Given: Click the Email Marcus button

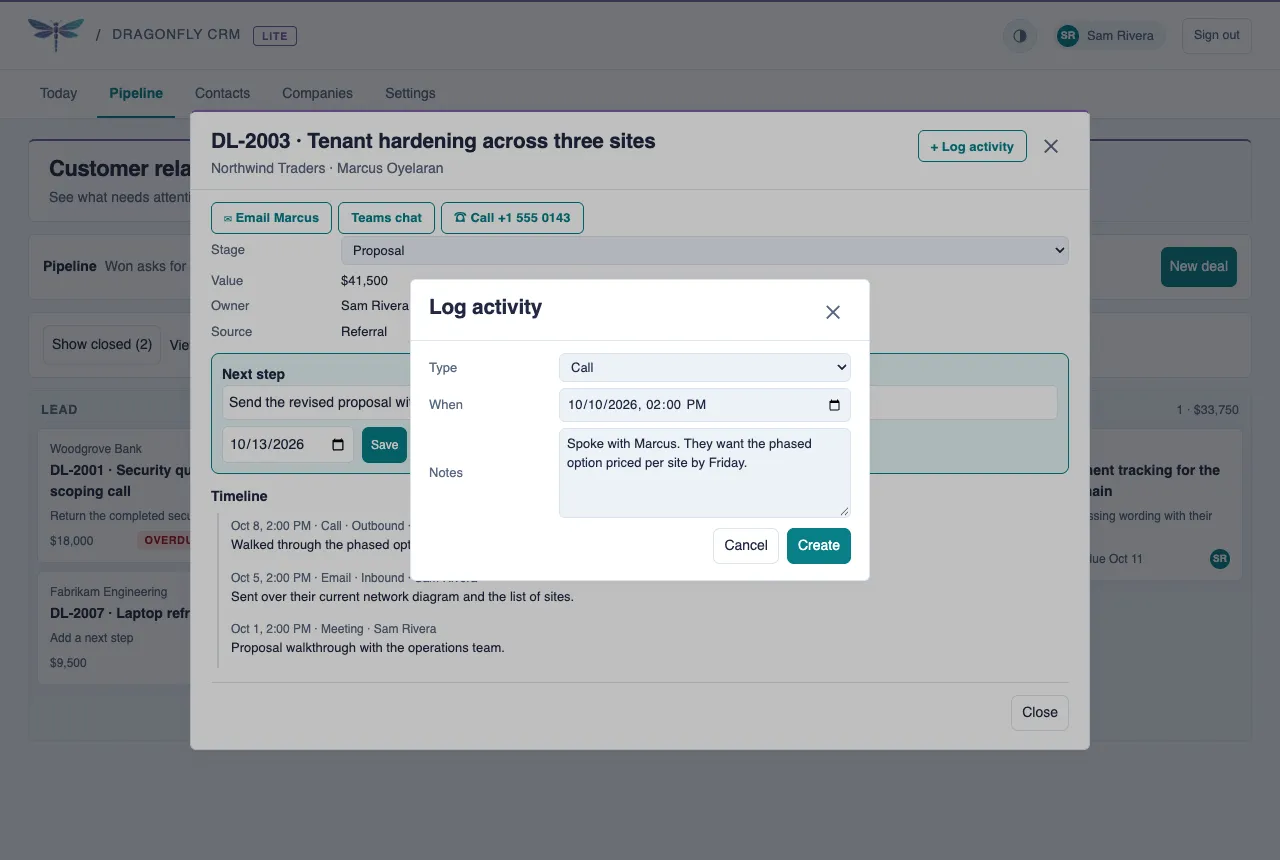Looking at the screenshot, I should pyautogui.click(x=271, y=218).
